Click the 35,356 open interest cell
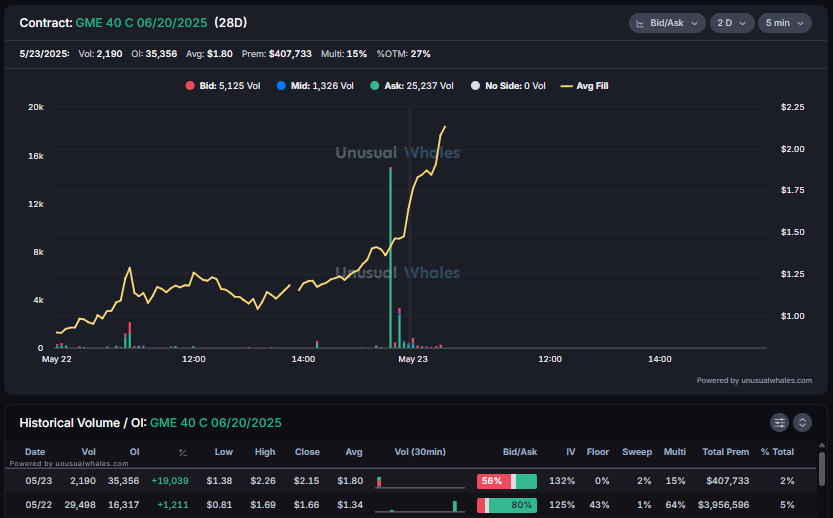Viewport: 833px width, 518px height. coord(124,481)
